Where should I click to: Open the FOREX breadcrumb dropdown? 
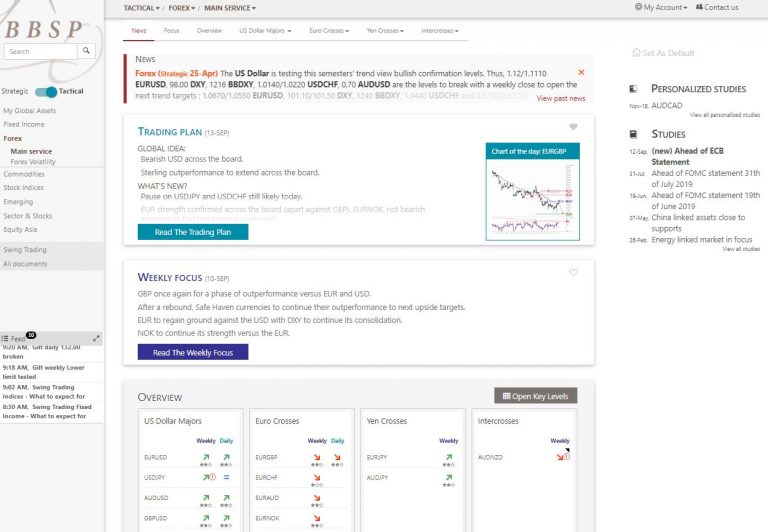[182, 8]
